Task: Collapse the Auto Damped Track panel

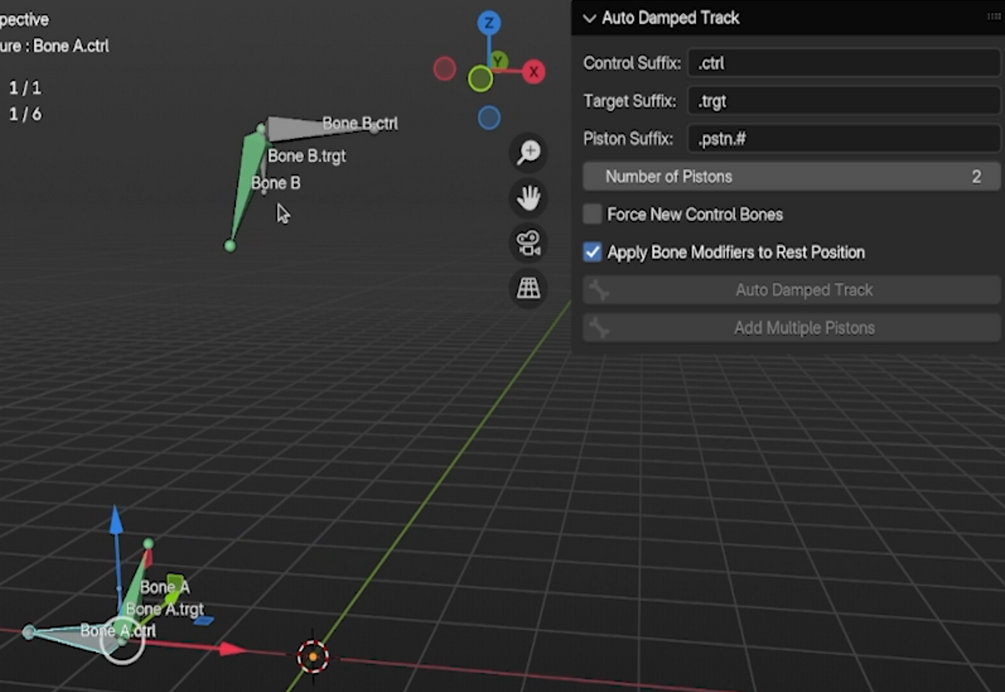Action: [589, 18]
